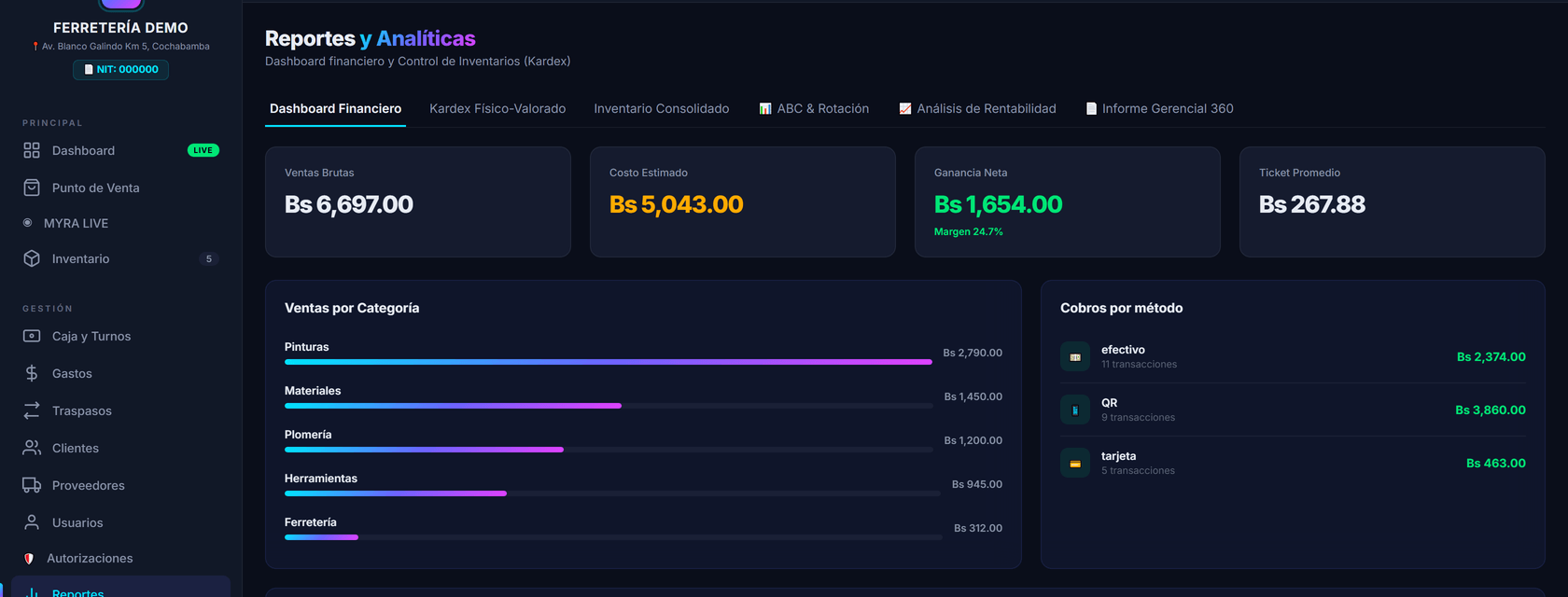Click the tarjeta card payment icon

click(x=1075, y=463)
